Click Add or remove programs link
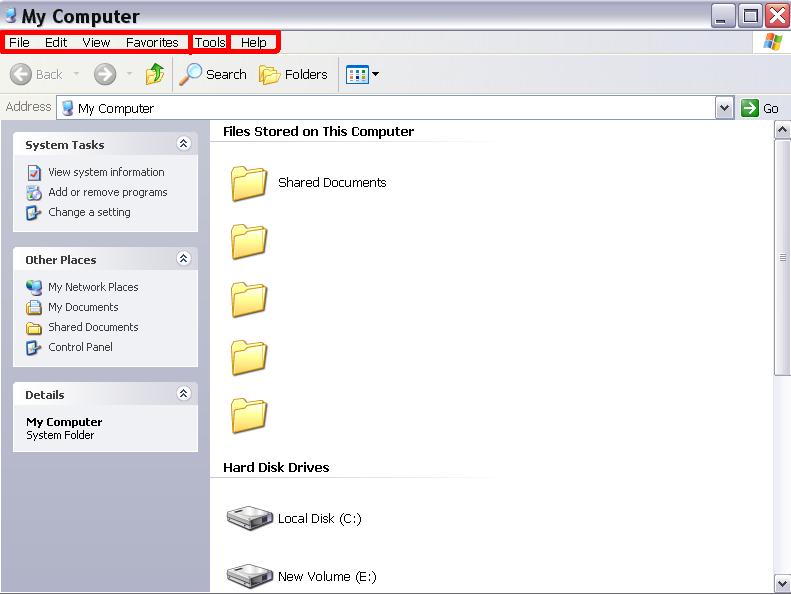 tap(107, 192)
